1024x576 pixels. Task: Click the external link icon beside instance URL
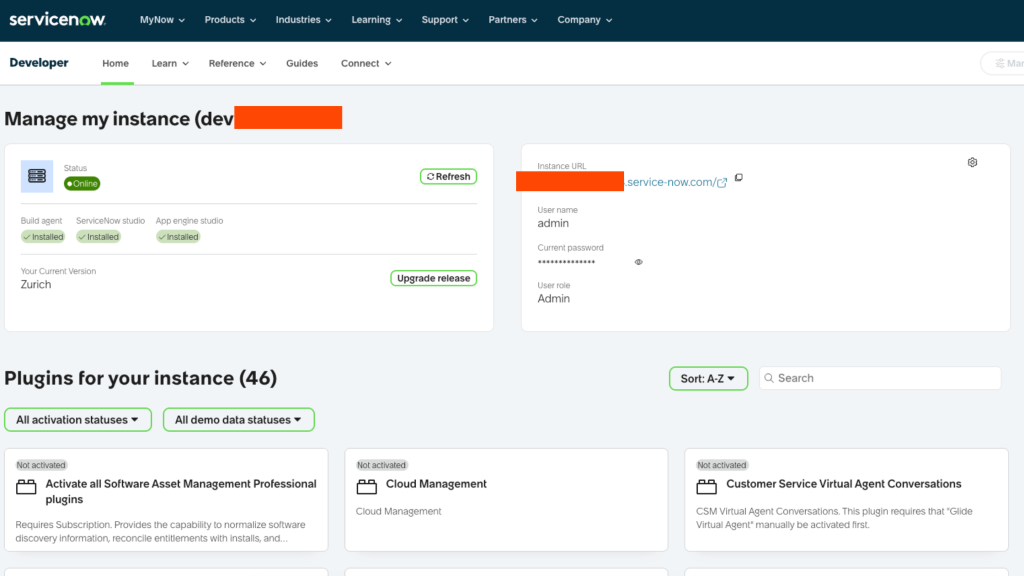[722, 183]
